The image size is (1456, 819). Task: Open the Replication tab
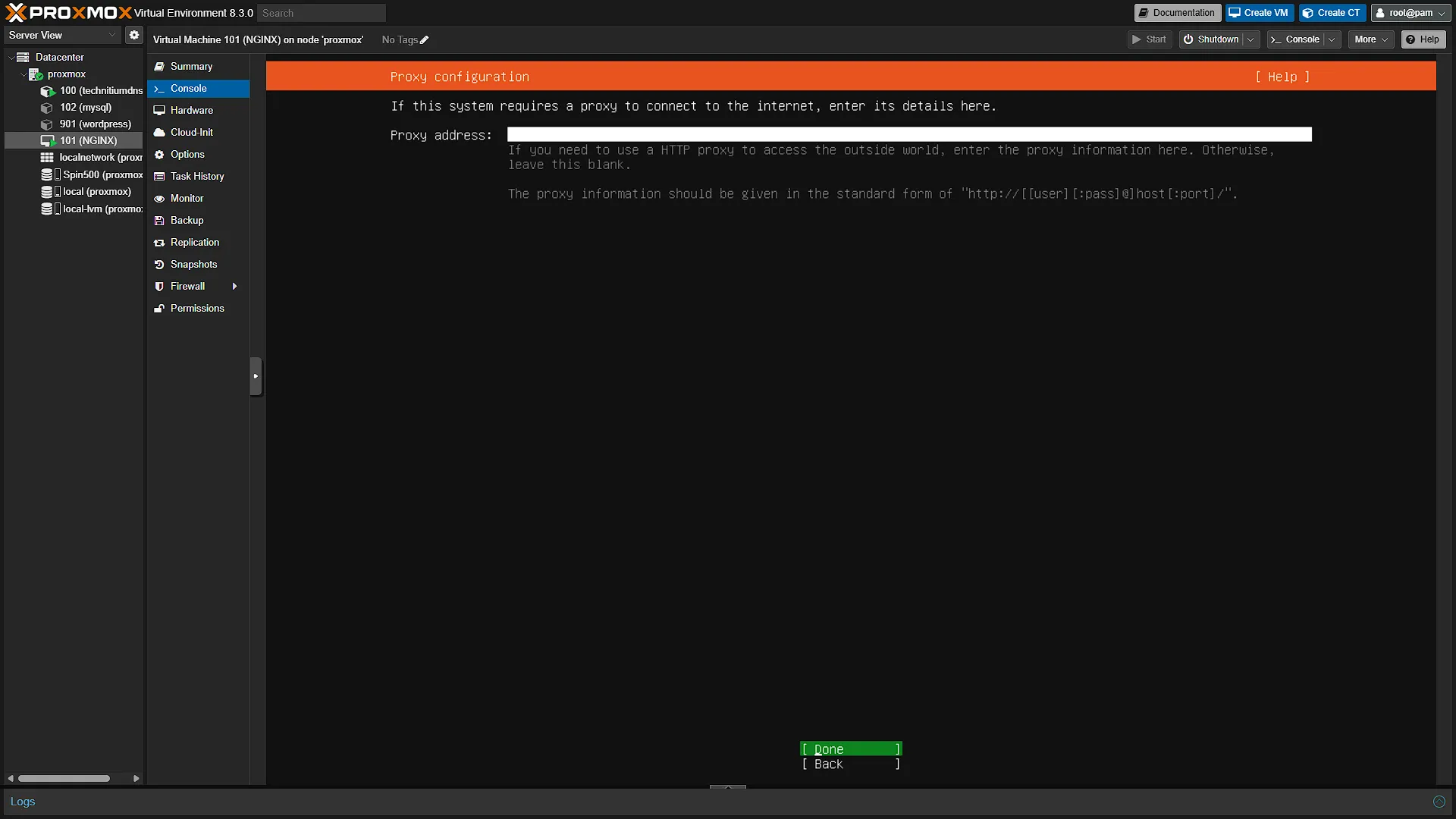199,243
